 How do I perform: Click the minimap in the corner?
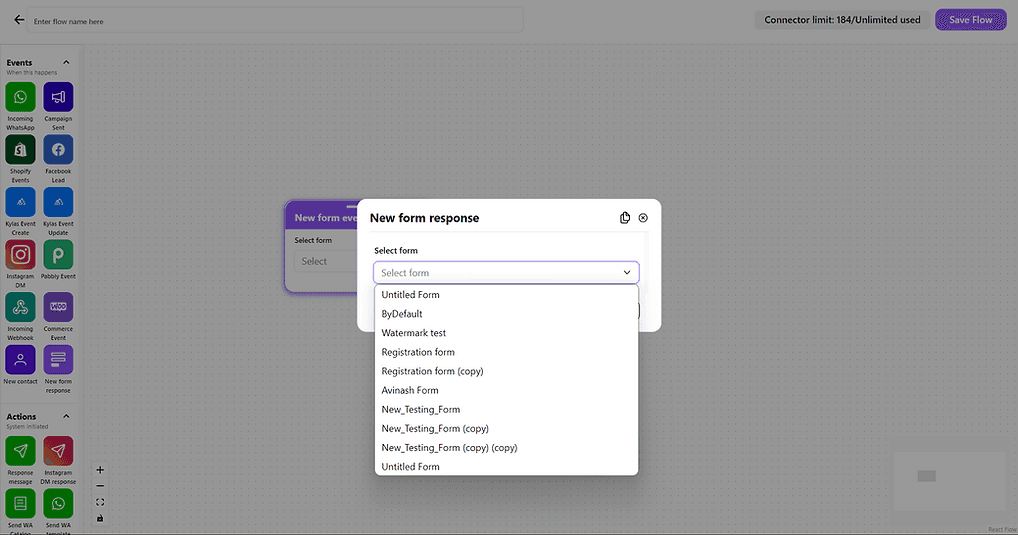click(x=949, y=480)
